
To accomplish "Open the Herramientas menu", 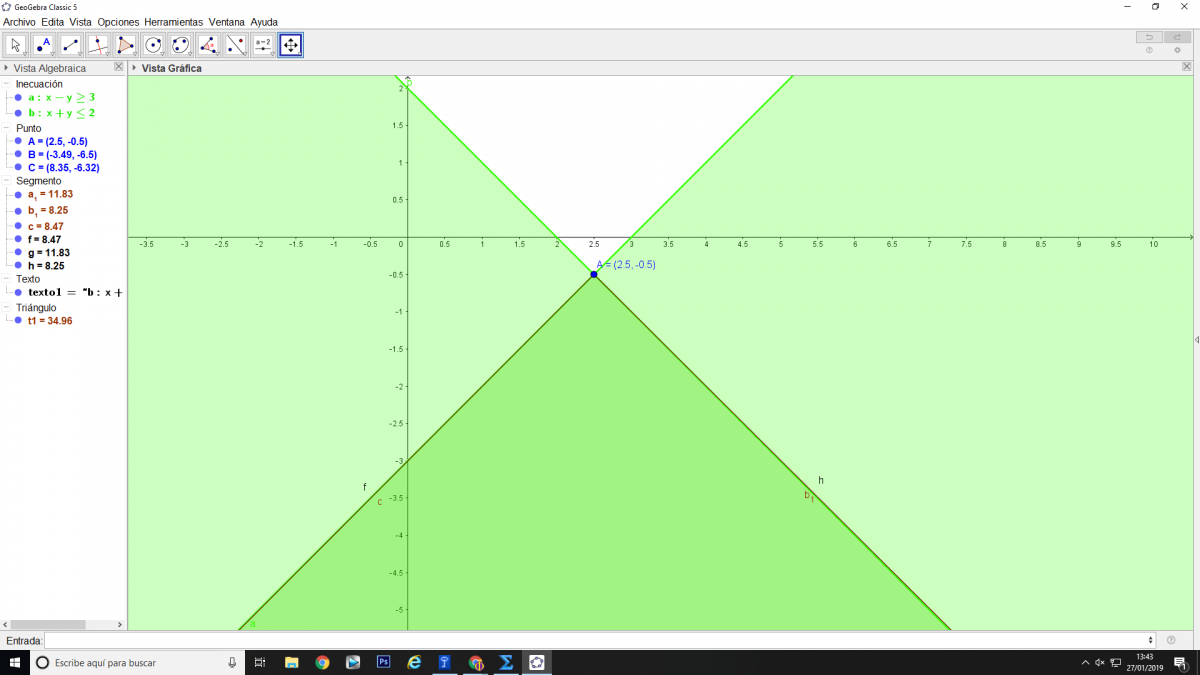I will (173, 22).
